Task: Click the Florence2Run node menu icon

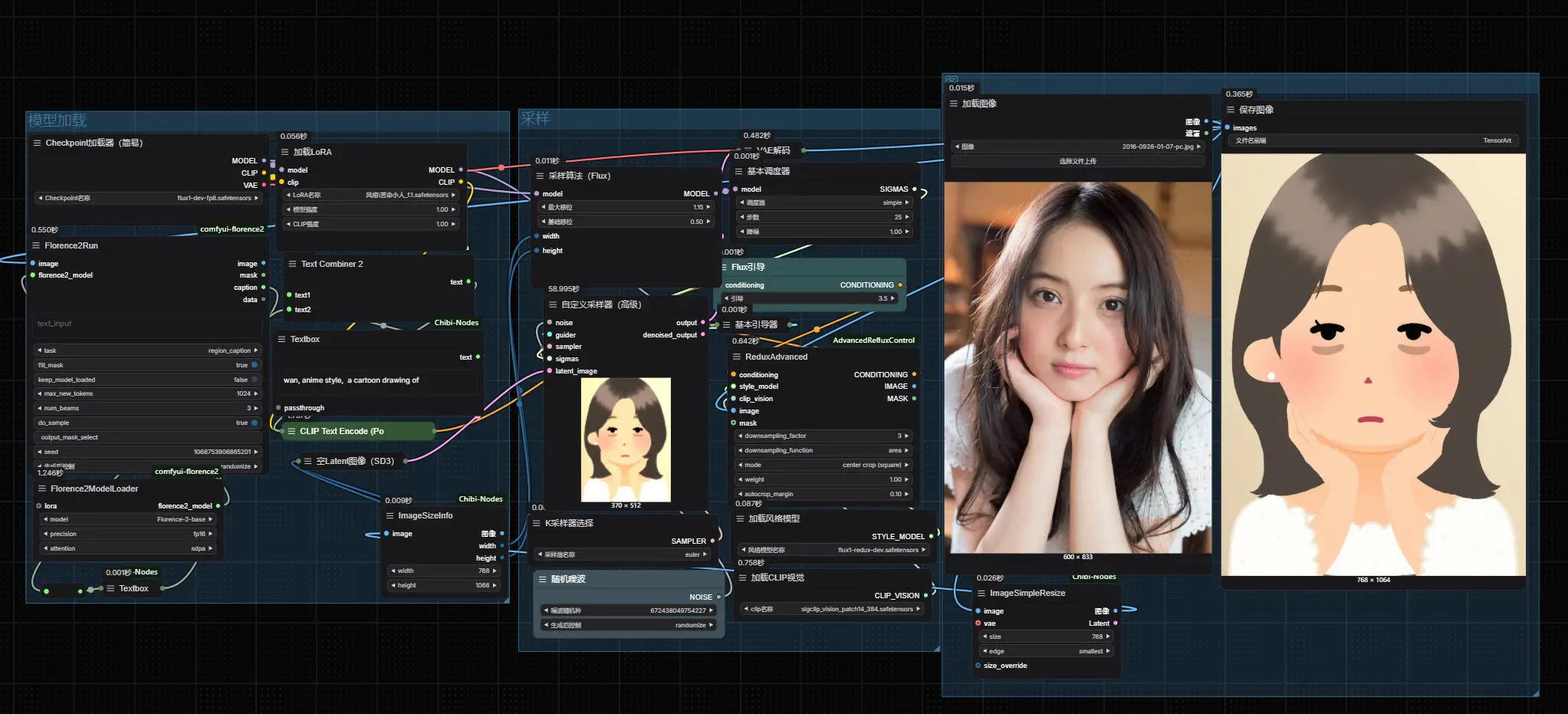Action: pyautogui.click(x=36, y=245)
